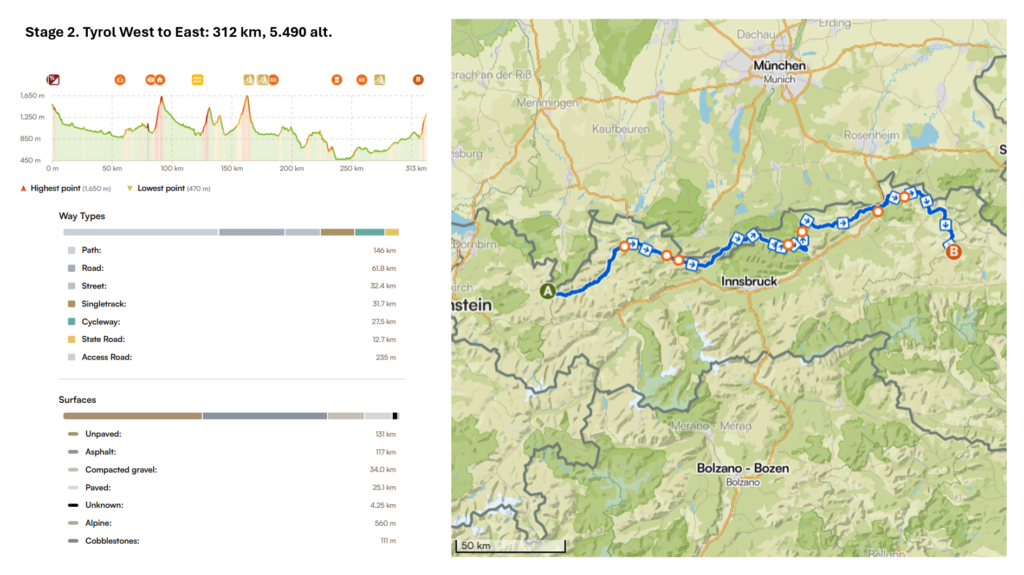Click the green A start marker on map
Image resolution: width=1024 pixels, height=575 pixels.
pos(547,292)
